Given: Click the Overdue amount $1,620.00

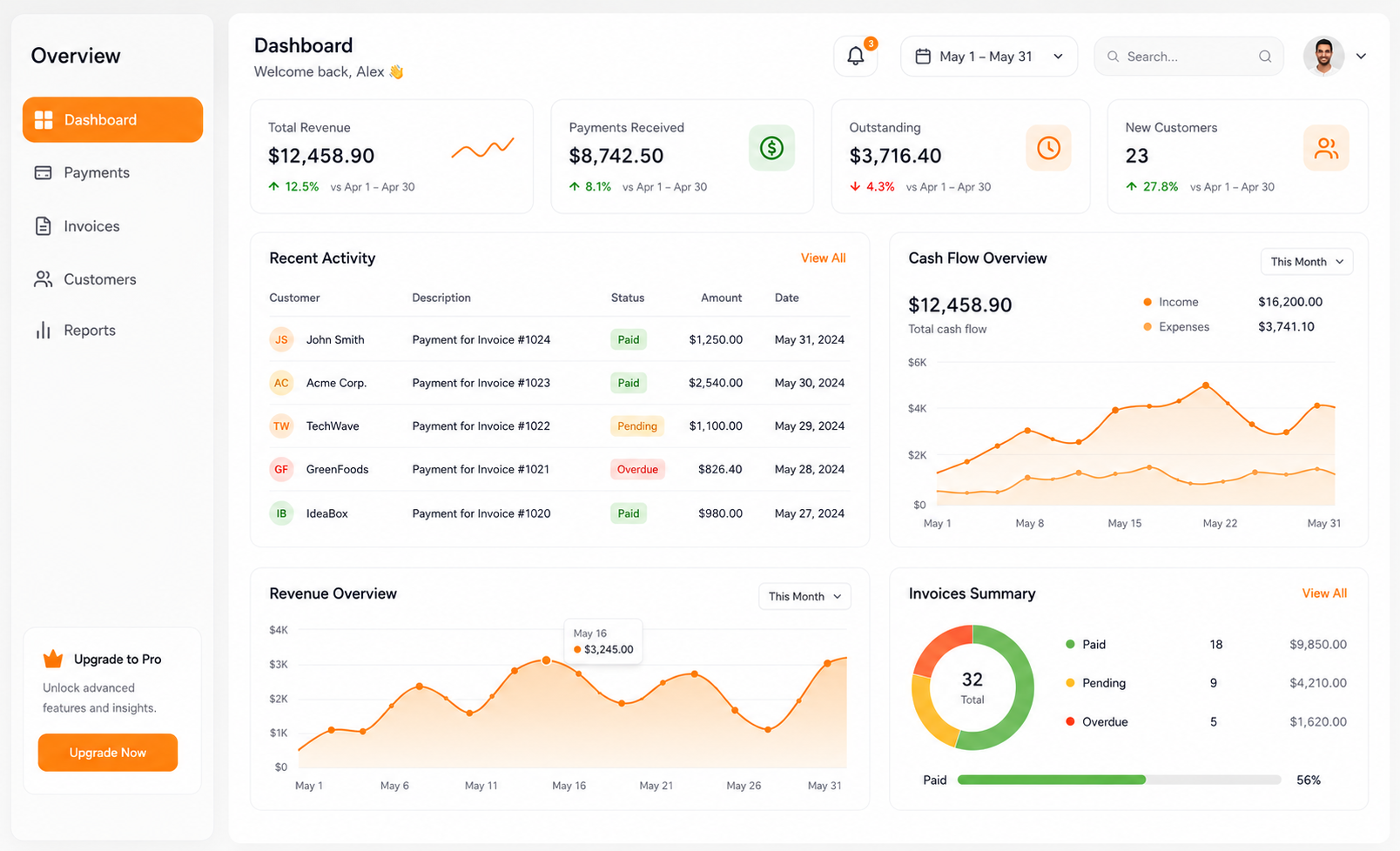Looking at the screenshot, I should [1318, 721].
